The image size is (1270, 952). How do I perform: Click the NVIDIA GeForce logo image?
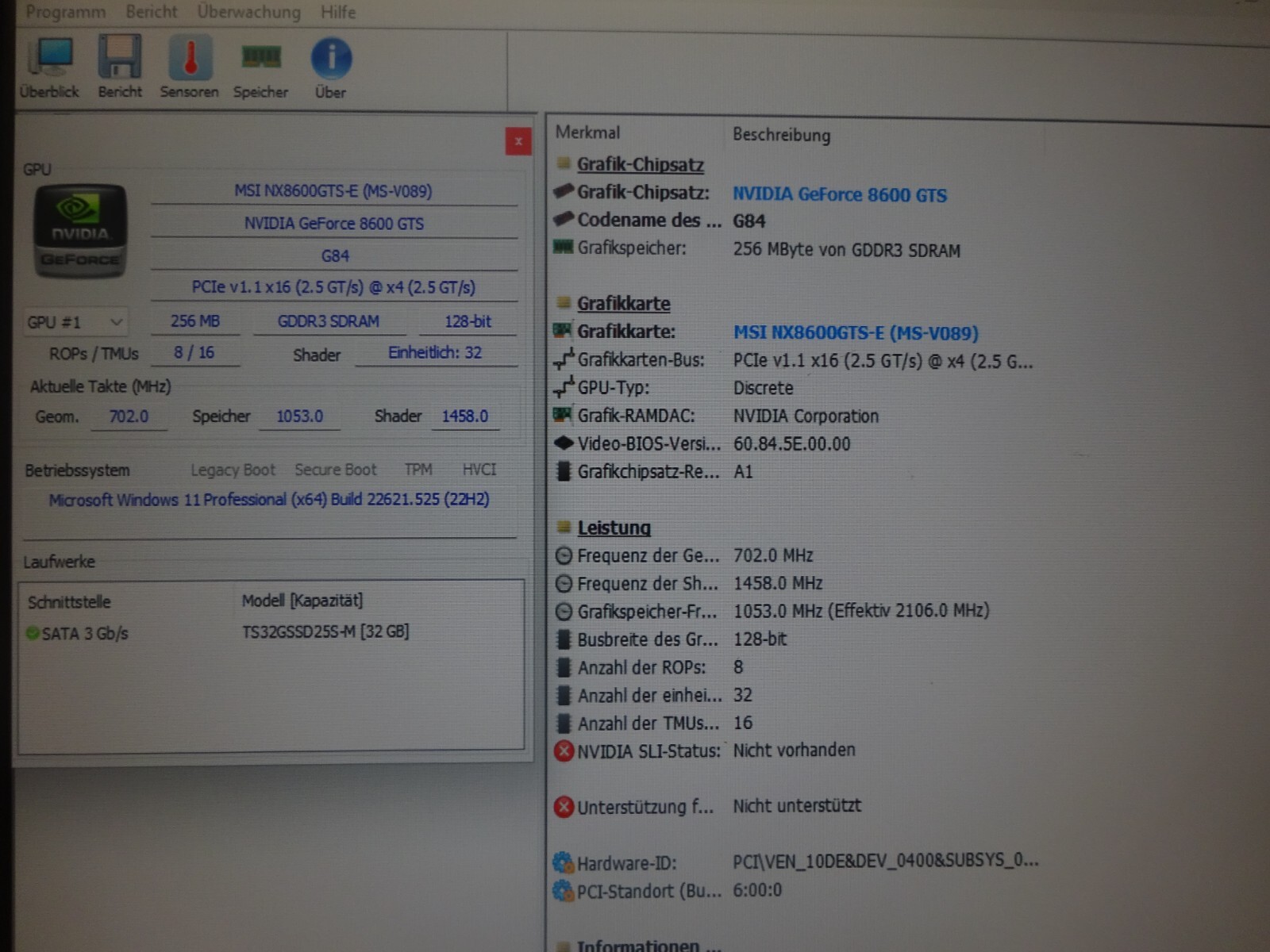click(79, 231)
